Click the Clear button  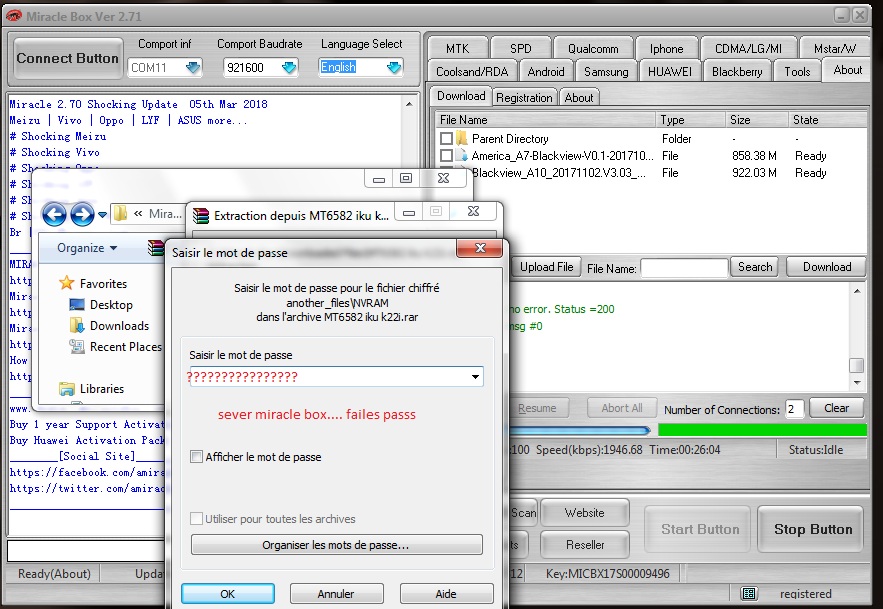click(836, 408)
